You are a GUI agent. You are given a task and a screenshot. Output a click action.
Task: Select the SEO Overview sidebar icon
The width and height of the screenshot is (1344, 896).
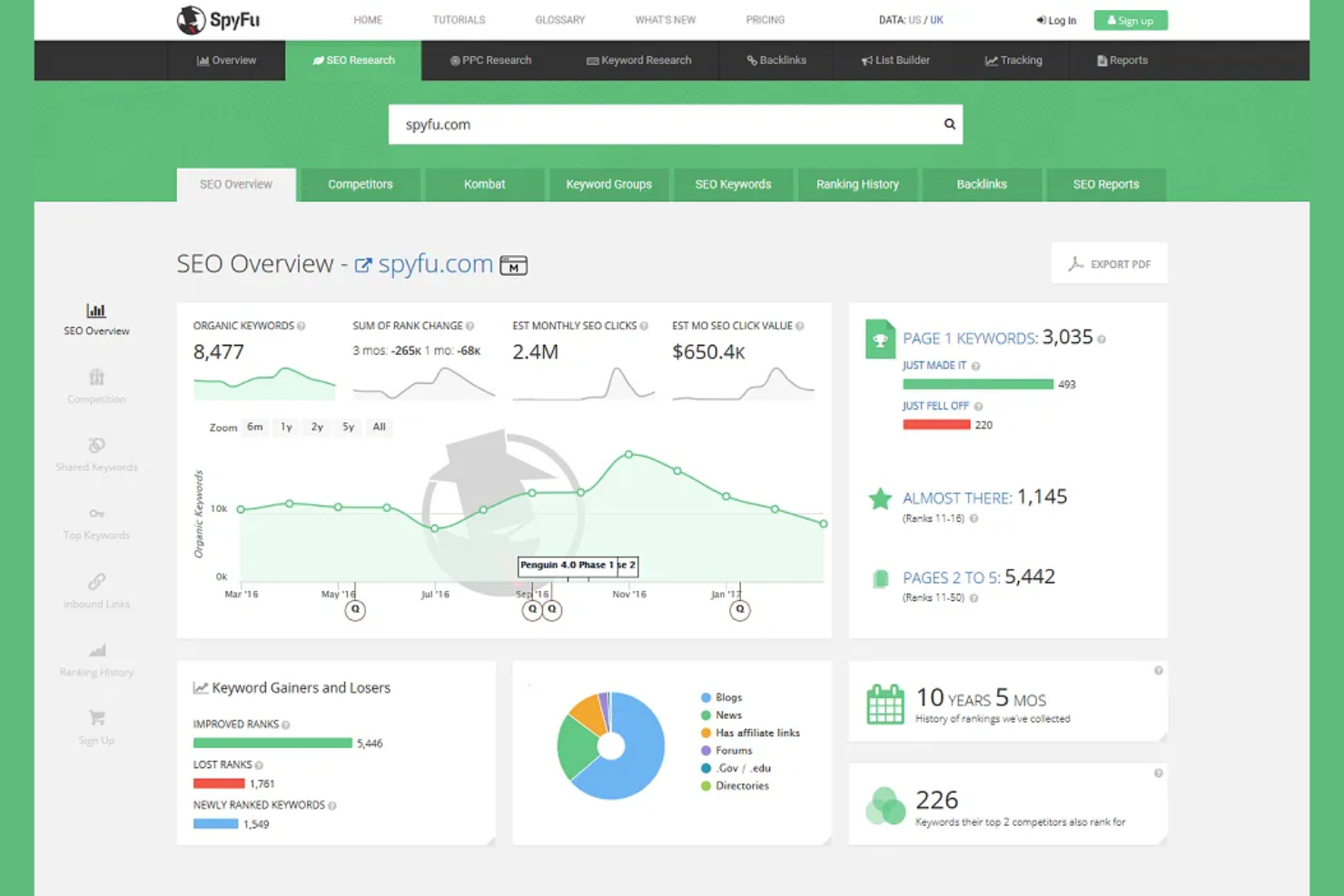point(95,310)
